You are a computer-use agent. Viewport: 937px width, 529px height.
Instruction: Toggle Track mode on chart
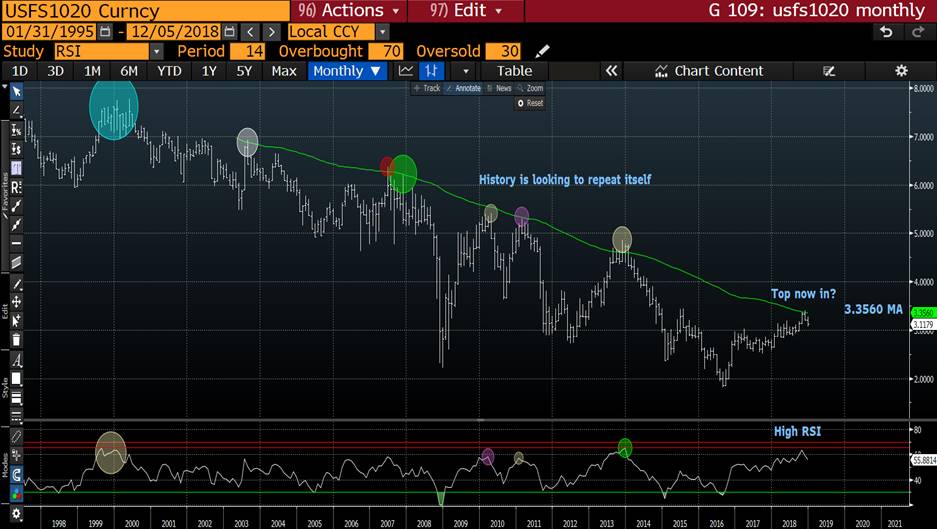[x=426, y=88]
